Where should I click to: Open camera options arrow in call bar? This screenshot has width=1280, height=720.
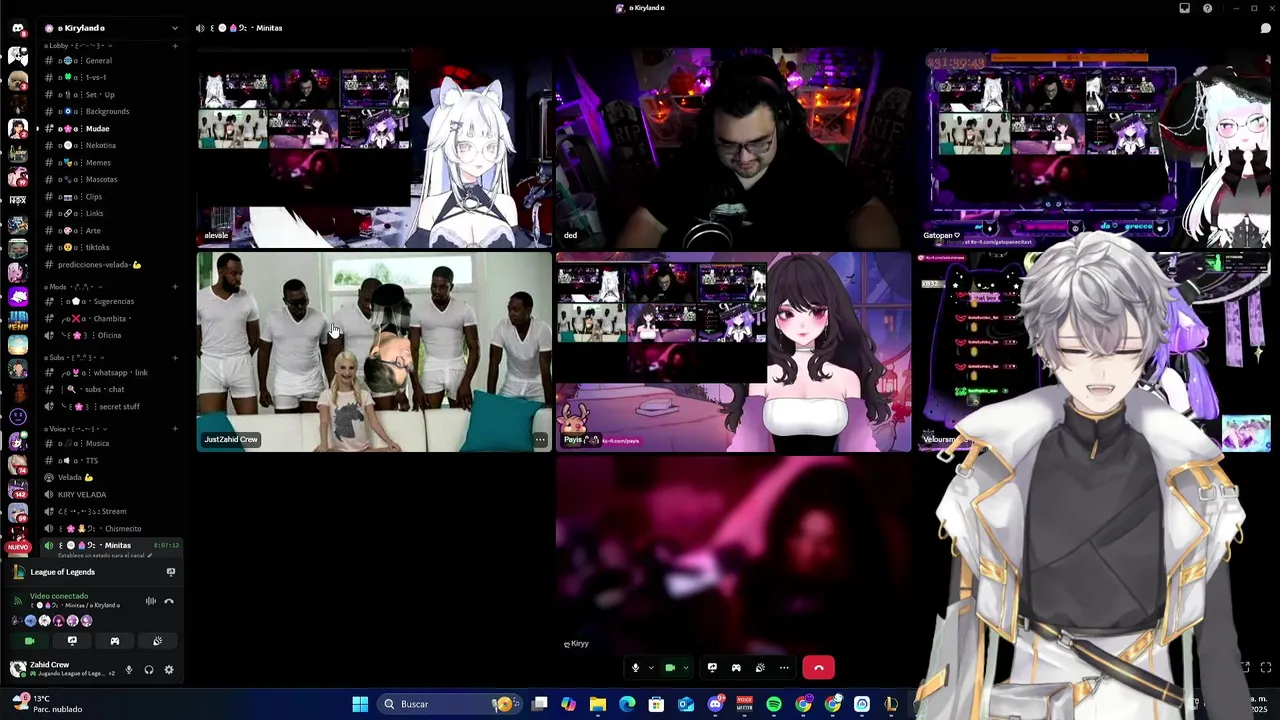point(685,667)
